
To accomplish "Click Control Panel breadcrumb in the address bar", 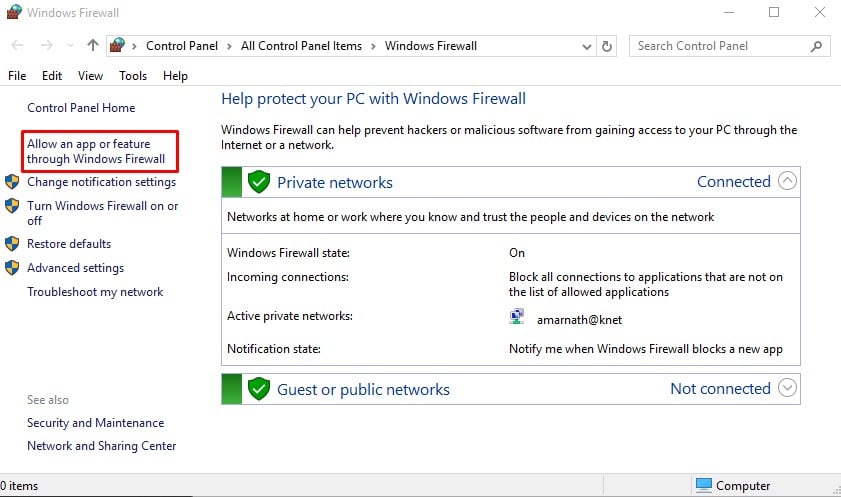I will [x=182, y=46].
